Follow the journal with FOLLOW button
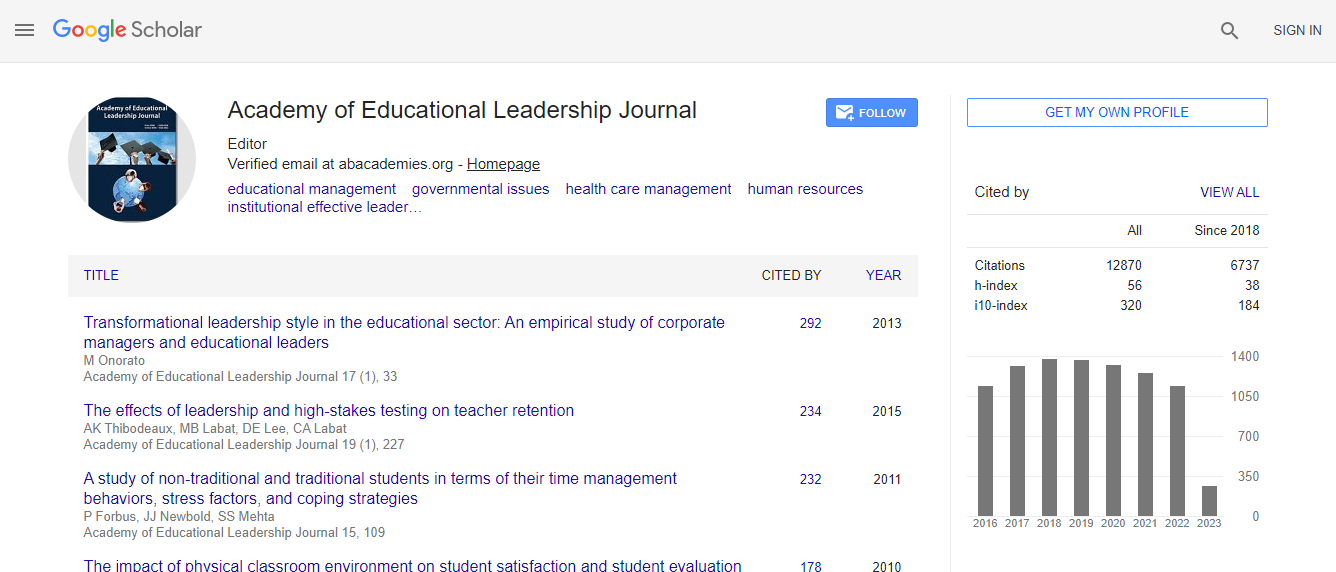The image size is (1336, 572). (x=872, y=113)
